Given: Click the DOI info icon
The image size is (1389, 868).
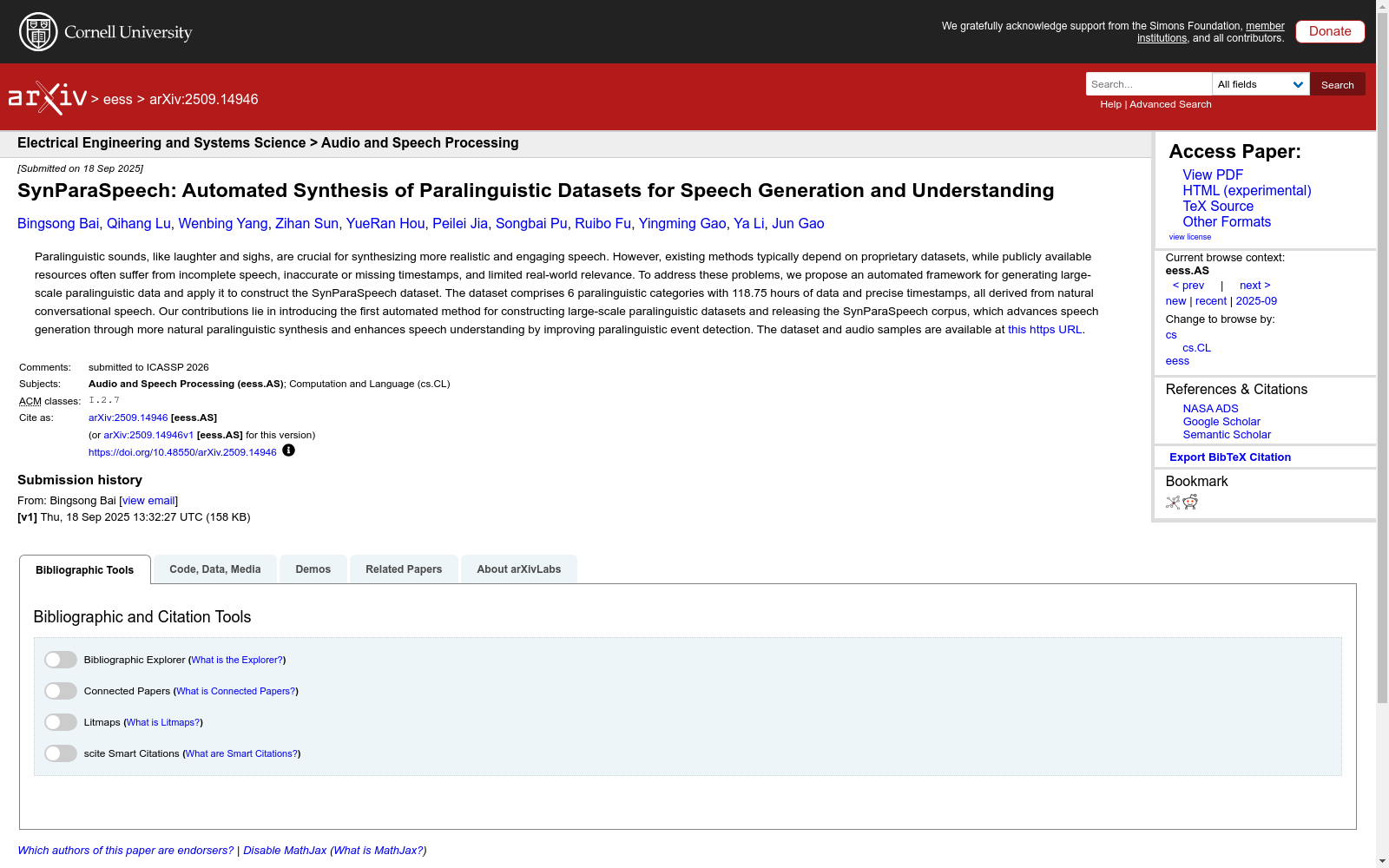Looking at the screenshot, I should tap(288, 450).
